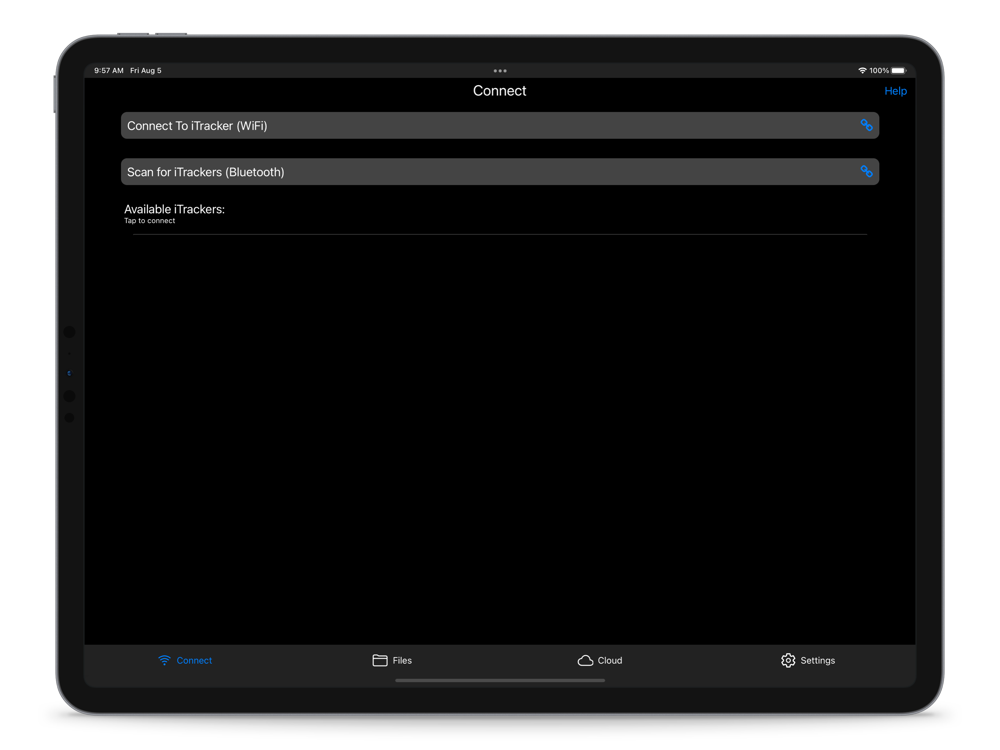The height and width of the screenshot is (750, 1000).
Task: Click the folder icon in Files tab
Action: [380, 660]
